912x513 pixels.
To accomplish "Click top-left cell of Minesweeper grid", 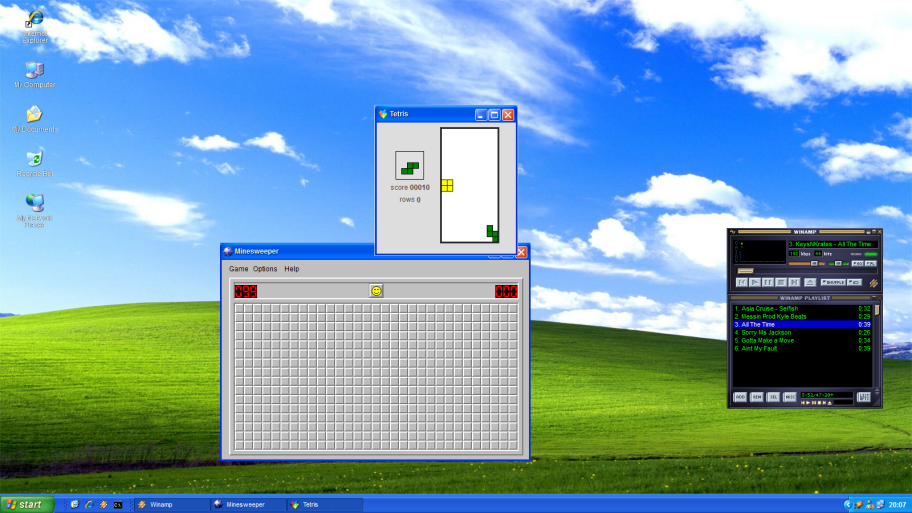I will (x=240, y=309).
